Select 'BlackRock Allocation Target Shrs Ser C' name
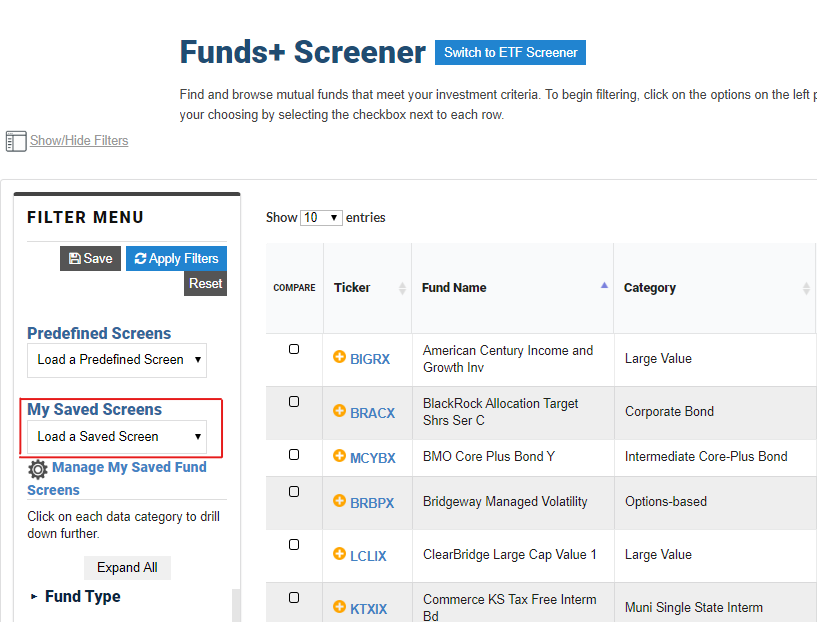 [x=501, y=412]
